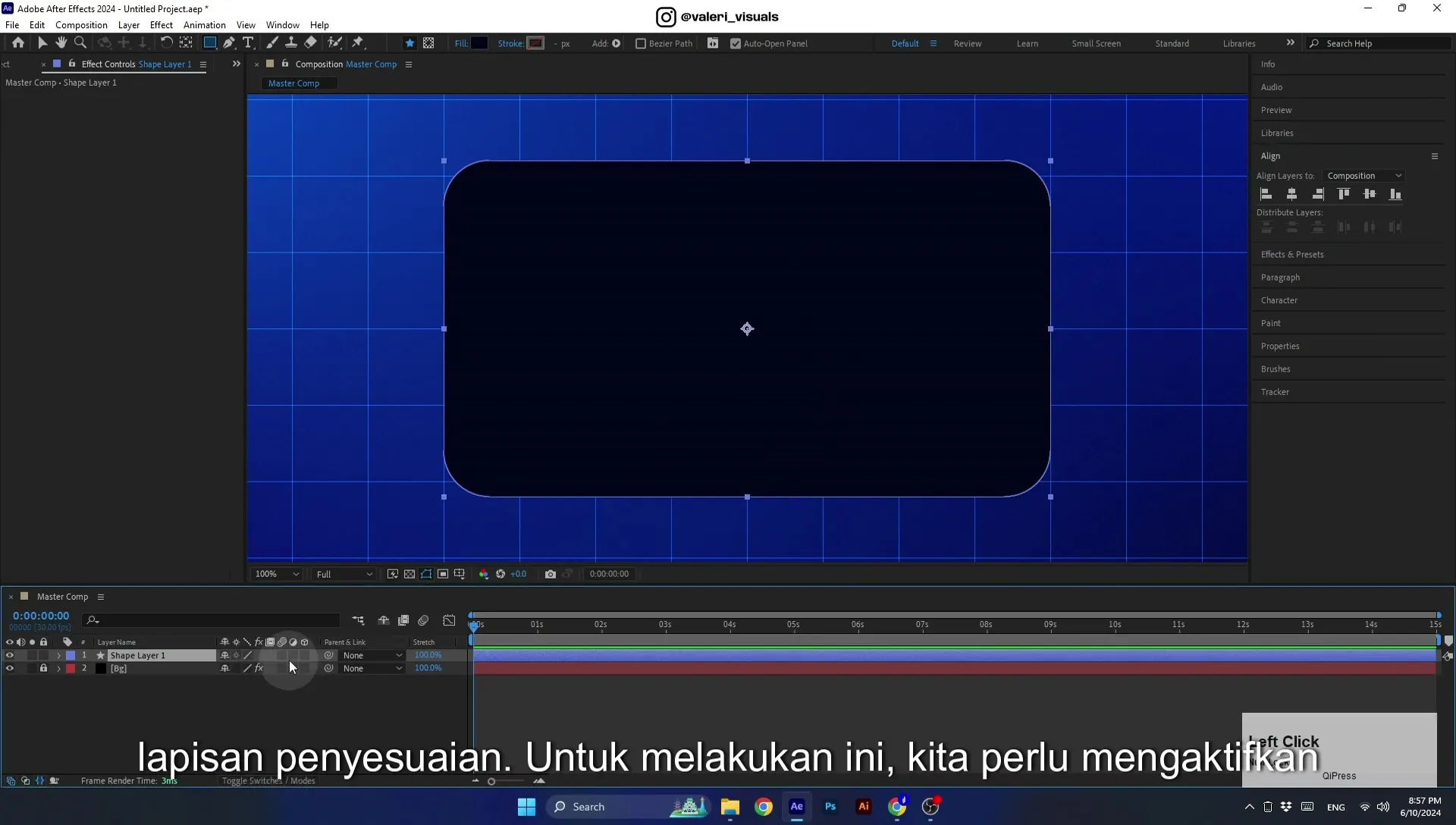Viewport: 1456px width, 825px height.
Task: Open the Full resolution dropdown
Action: 344,574
